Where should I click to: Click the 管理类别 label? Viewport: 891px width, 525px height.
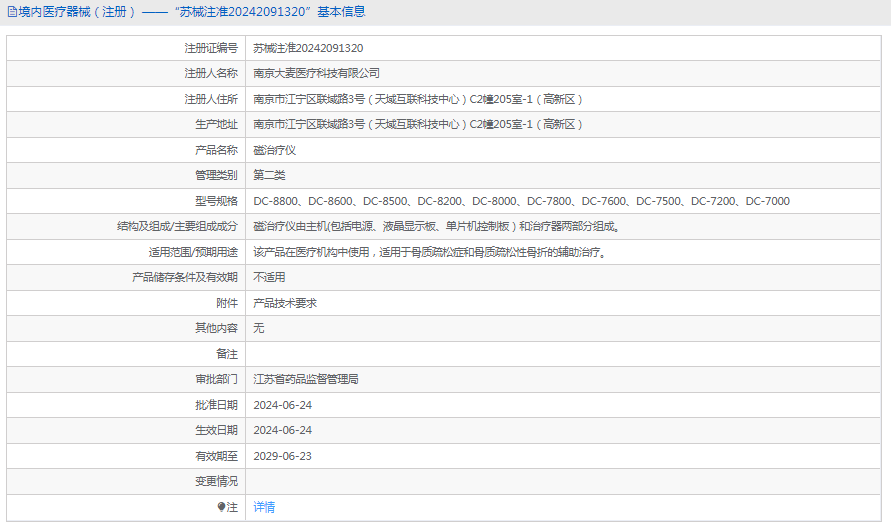216,175
